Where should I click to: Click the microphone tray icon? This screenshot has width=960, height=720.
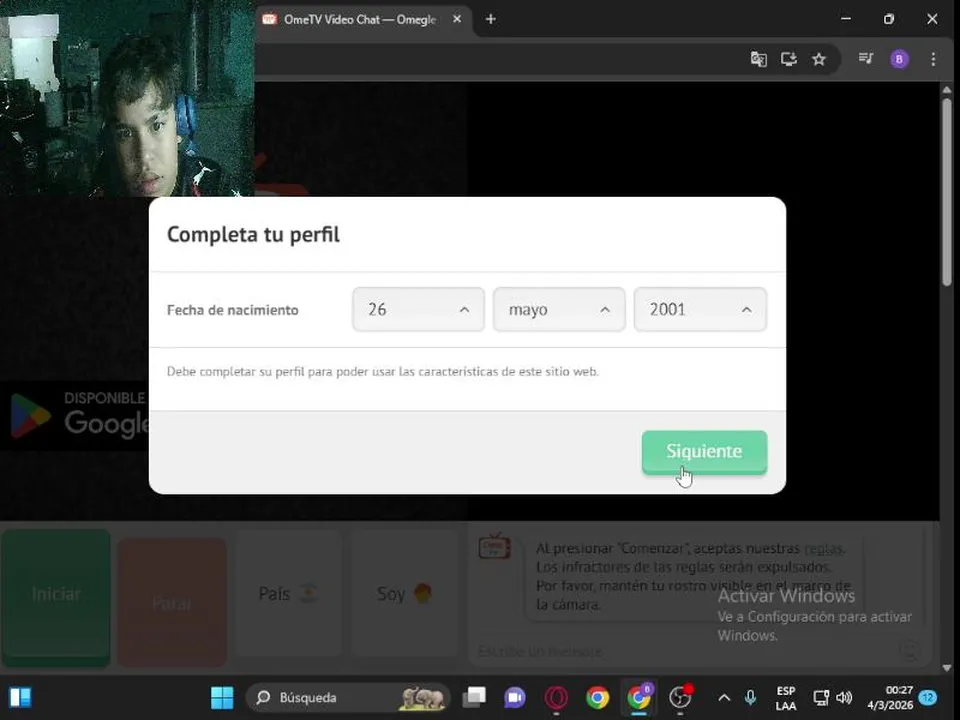[750, 697]
